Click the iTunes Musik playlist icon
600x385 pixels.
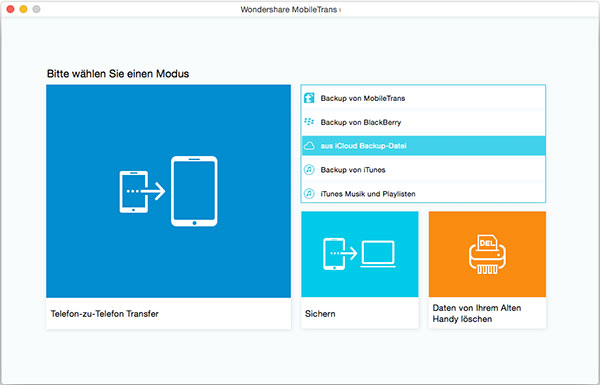(x=309, y=194)
